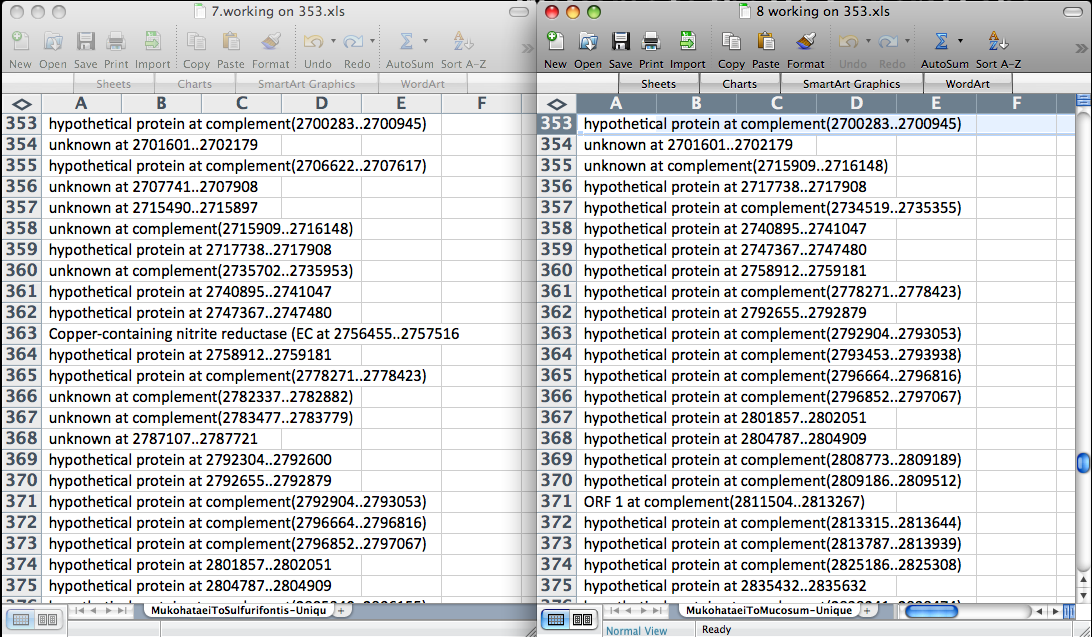Add a new sheet with the plus button
This screenshot has width=1092, height=637.
coord(866,609)
